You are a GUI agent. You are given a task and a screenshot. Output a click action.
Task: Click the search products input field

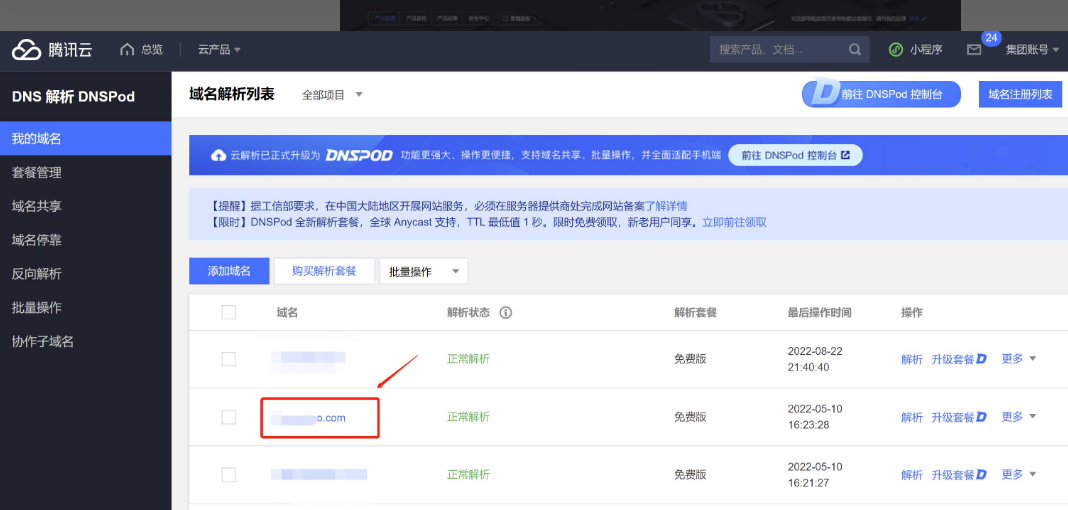tap(775, 50)
